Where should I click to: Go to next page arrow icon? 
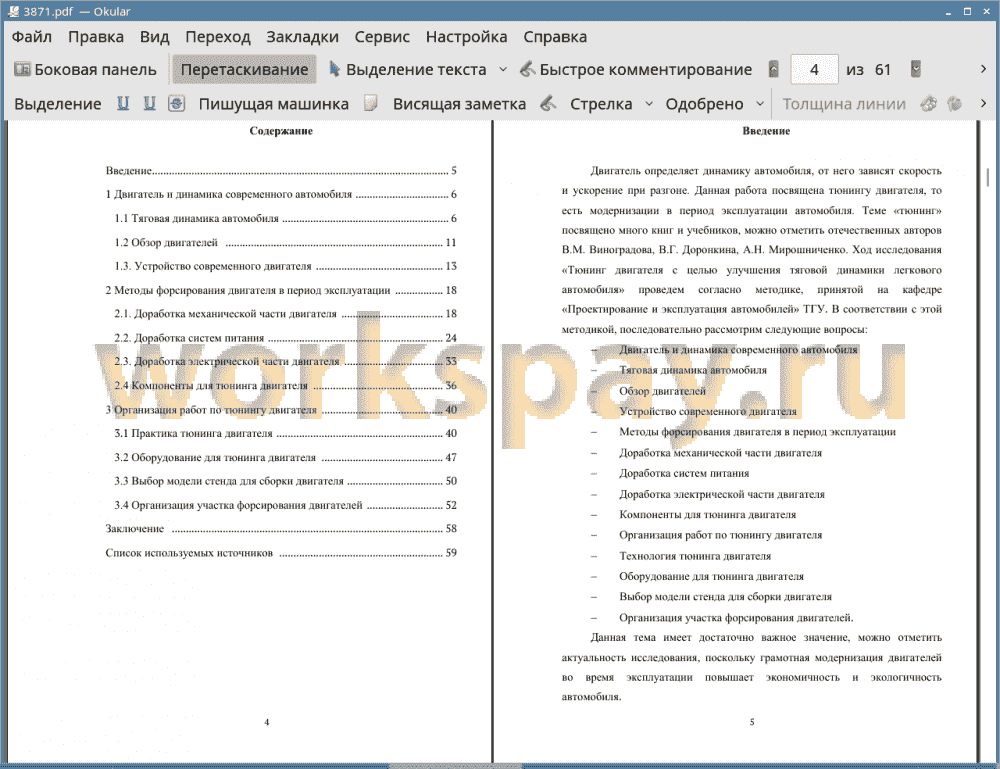pos(916,69)
